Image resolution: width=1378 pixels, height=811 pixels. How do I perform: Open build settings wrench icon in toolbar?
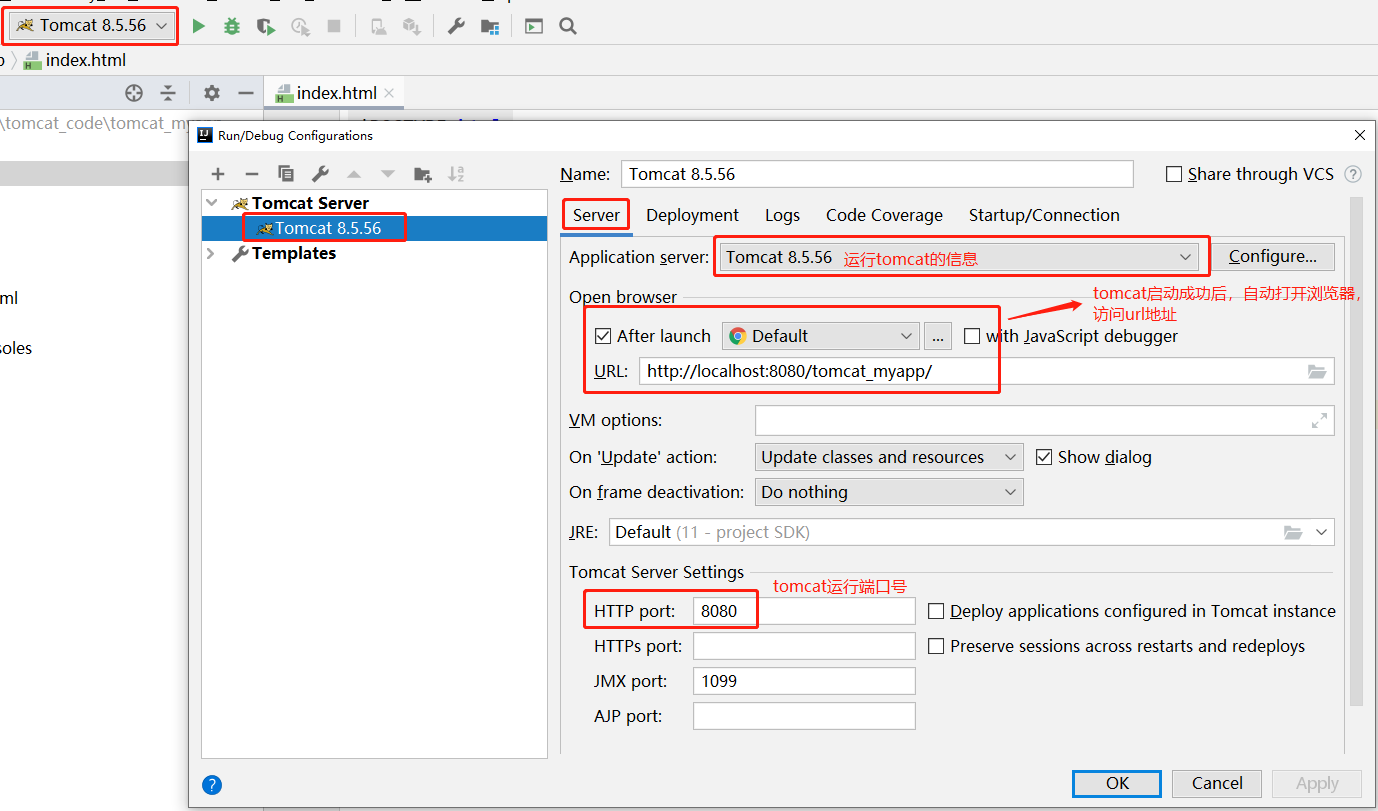click(456, 26)
